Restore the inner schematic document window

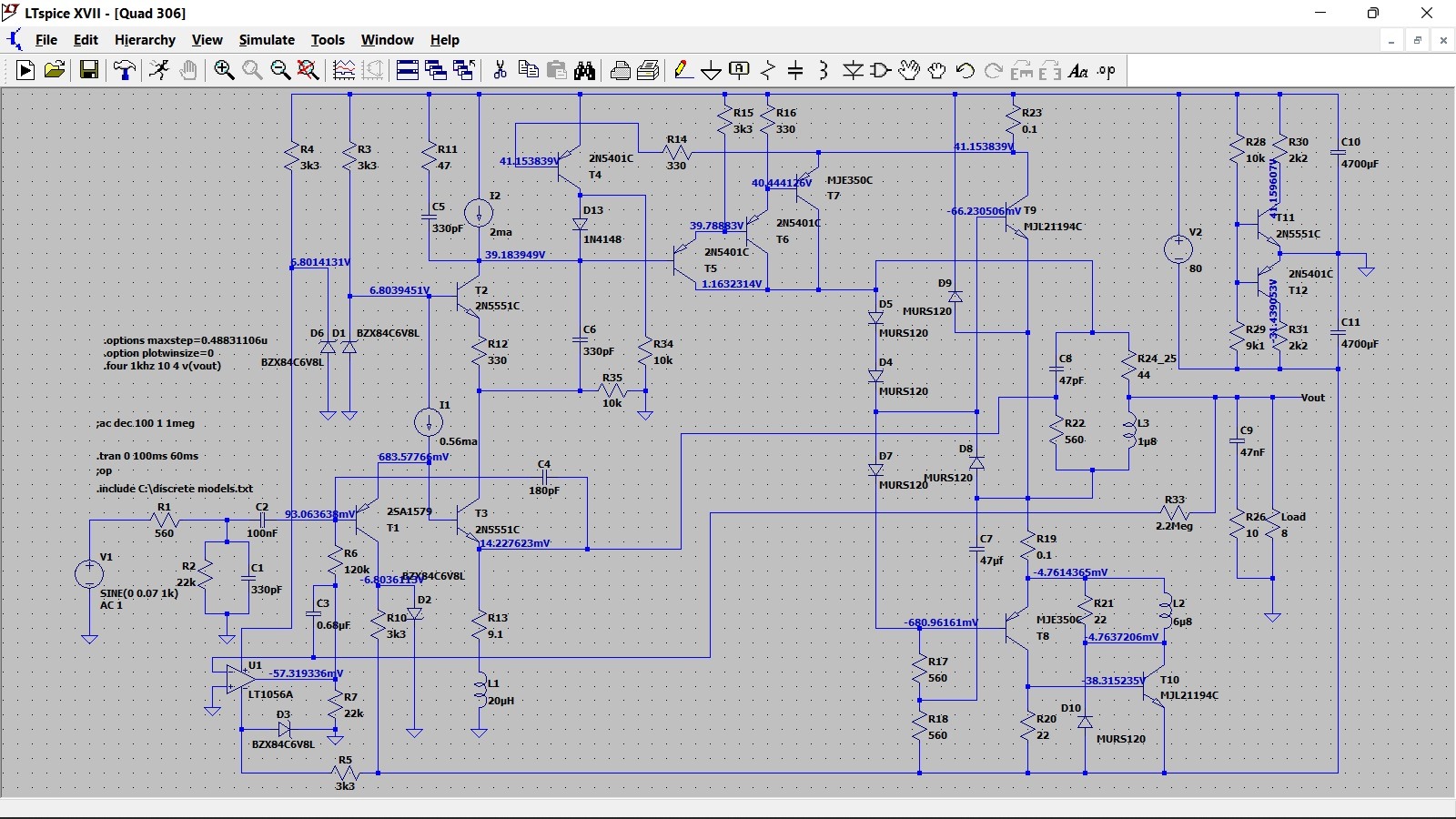(1417, 40)
